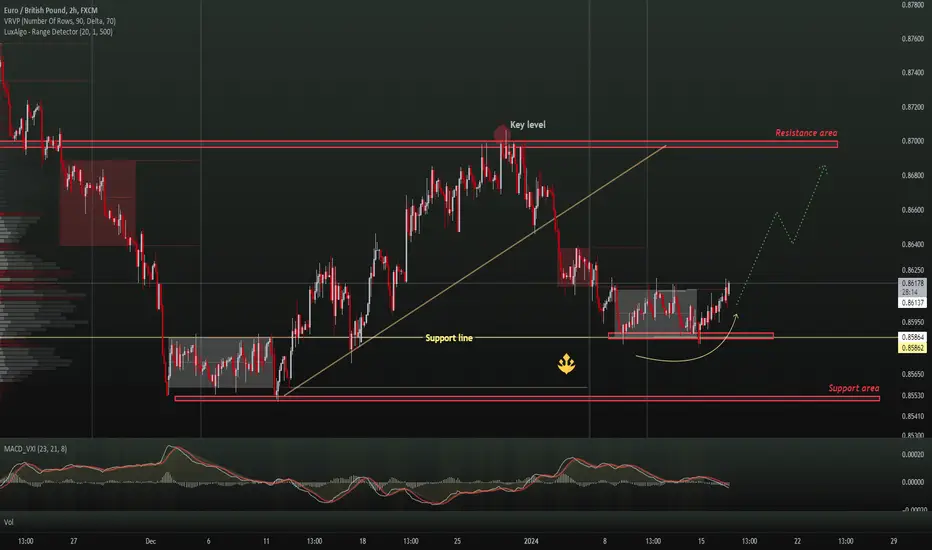Viewport: 932px width, 550px height.
Task: Click the 29 date on time axis
Action: 893,541
